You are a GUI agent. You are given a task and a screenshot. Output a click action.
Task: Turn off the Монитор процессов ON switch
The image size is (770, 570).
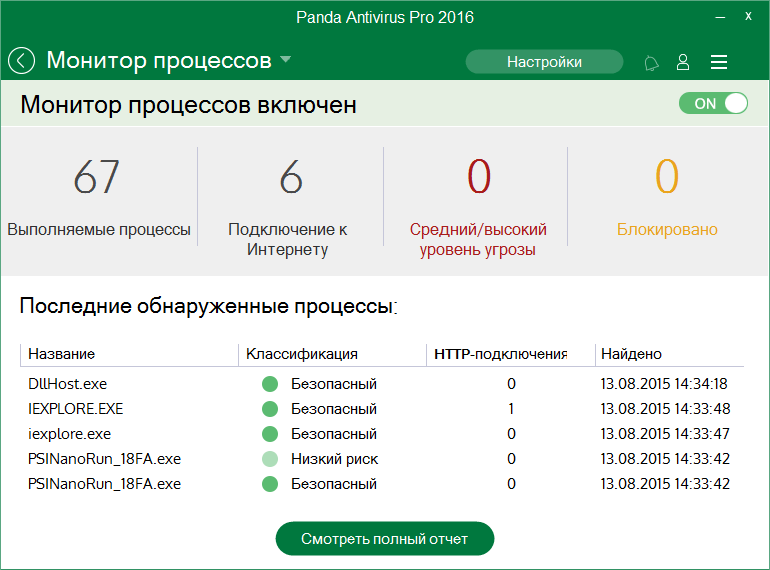point(714,104)
